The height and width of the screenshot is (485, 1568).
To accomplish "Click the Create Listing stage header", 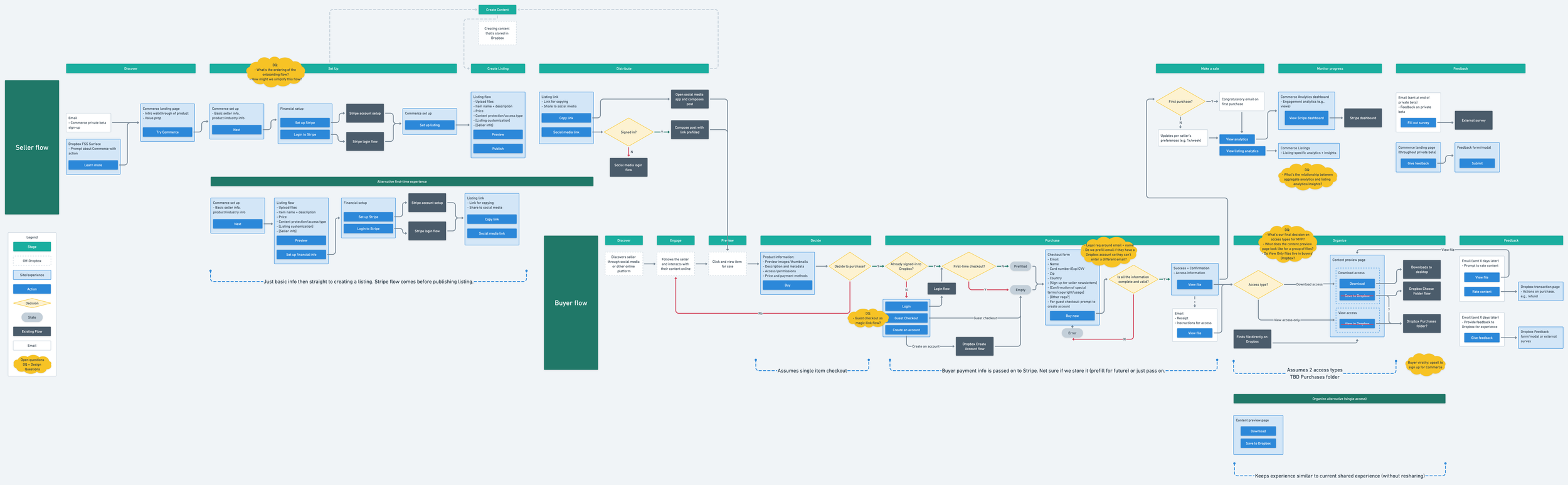I will pos(498,68).
